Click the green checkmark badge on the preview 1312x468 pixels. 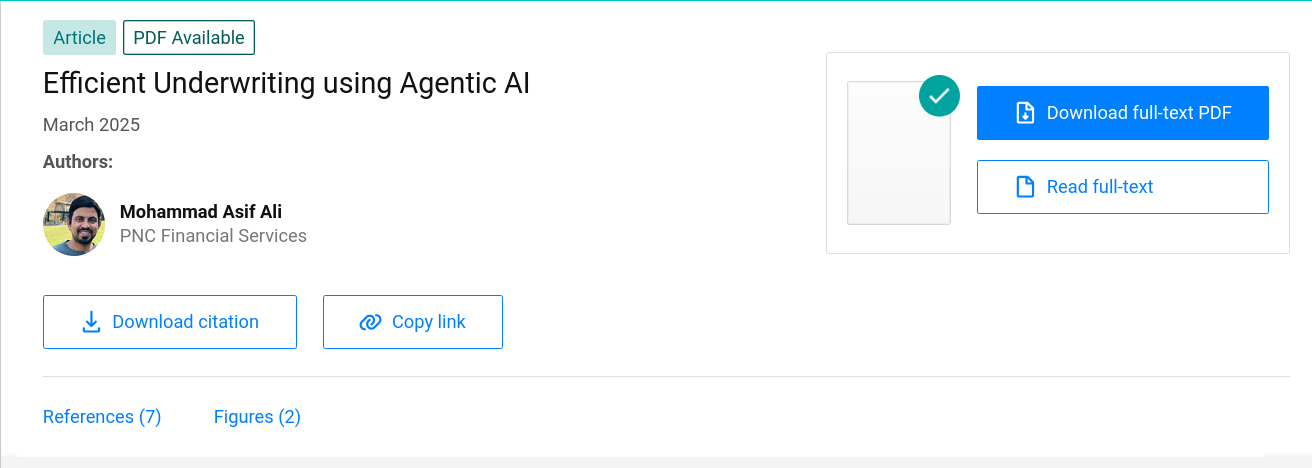pos(939,96)
